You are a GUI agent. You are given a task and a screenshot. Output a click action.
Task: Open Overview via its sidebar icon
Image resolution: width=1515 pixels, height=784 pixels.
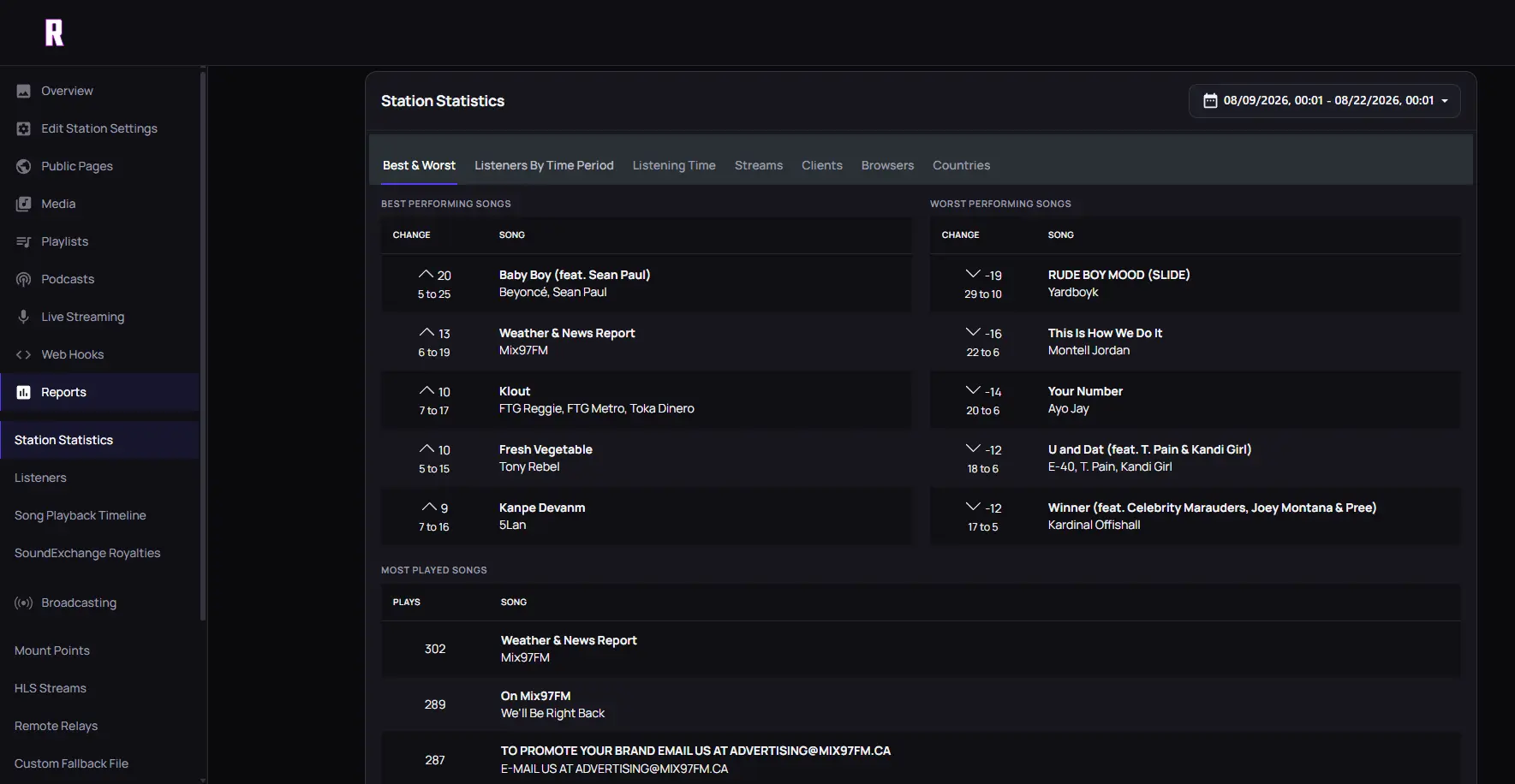pos(23,91)
